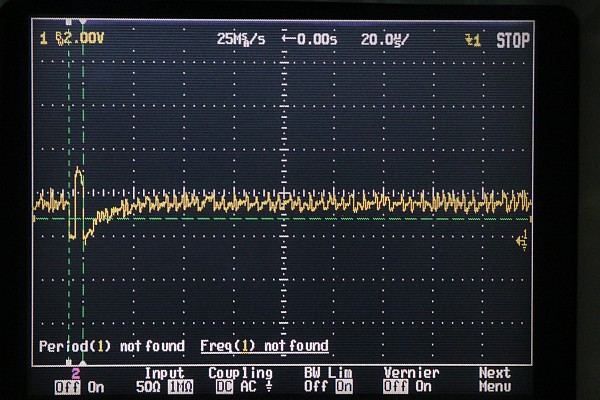
Task: Click the delay arrow next to 0.00s
Action: pyautogui.click(x=288, y=39)
